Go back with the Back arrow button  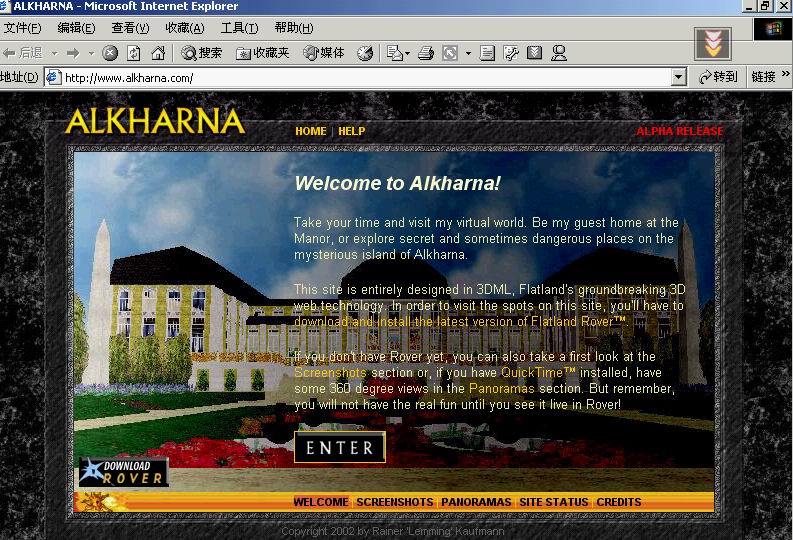[22, 53]
